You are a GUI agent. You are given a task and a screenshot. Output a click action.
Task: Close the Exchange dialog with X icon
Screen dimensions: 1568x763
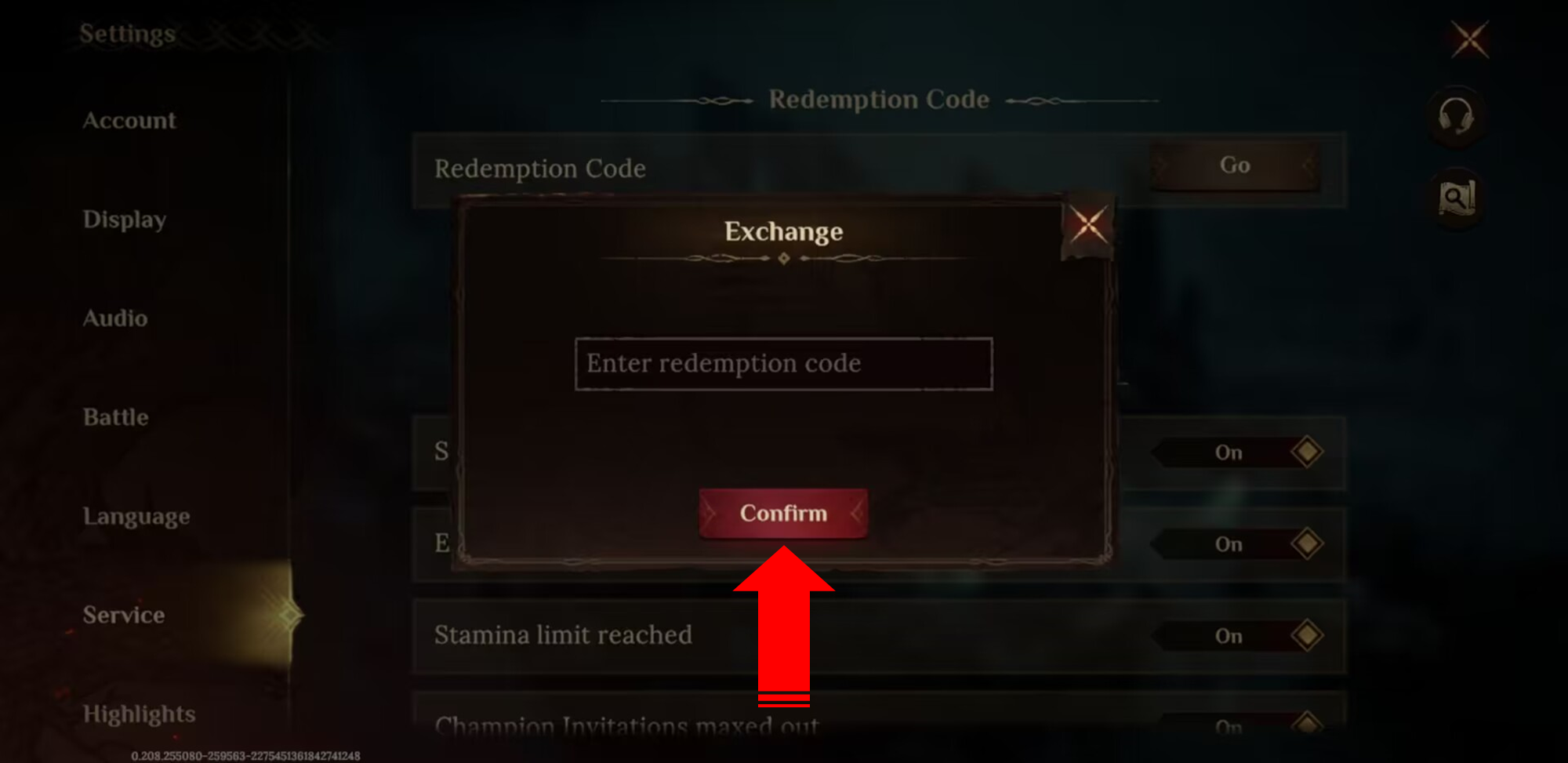pos(1088,226)
